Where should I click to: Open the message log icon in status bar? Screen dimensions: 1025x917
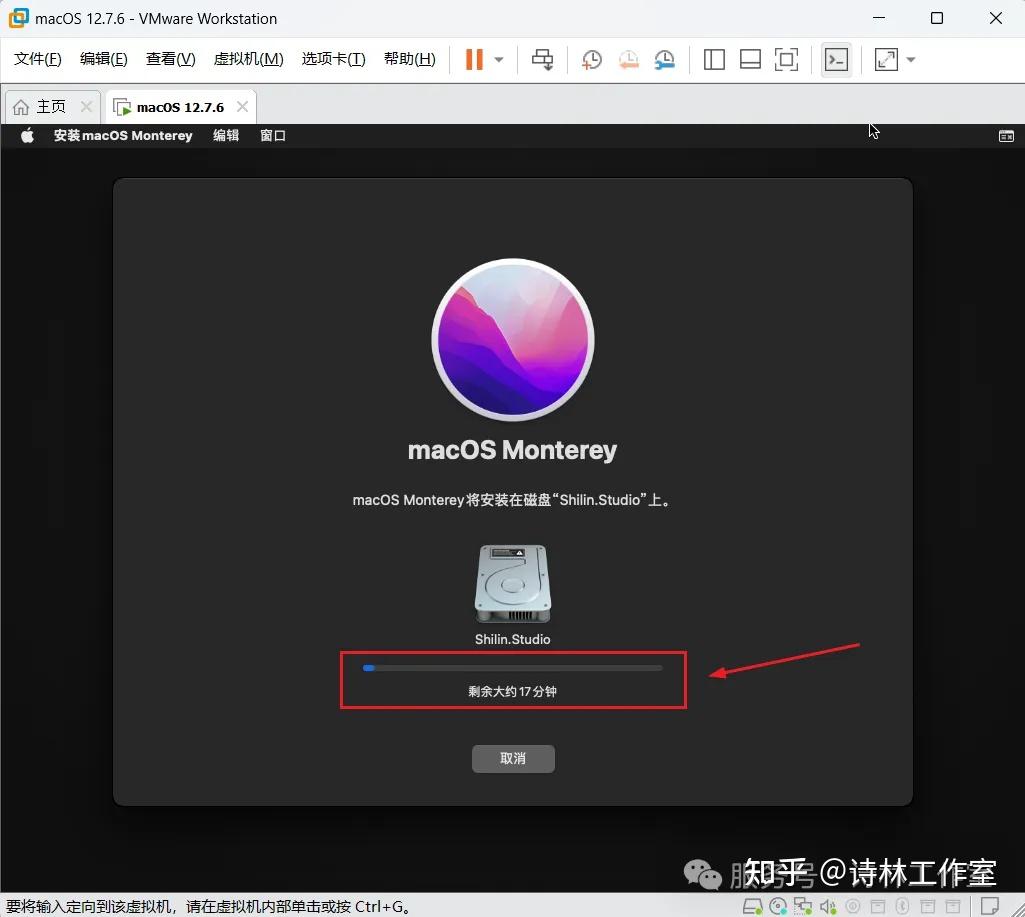click(x=990, y=906)
